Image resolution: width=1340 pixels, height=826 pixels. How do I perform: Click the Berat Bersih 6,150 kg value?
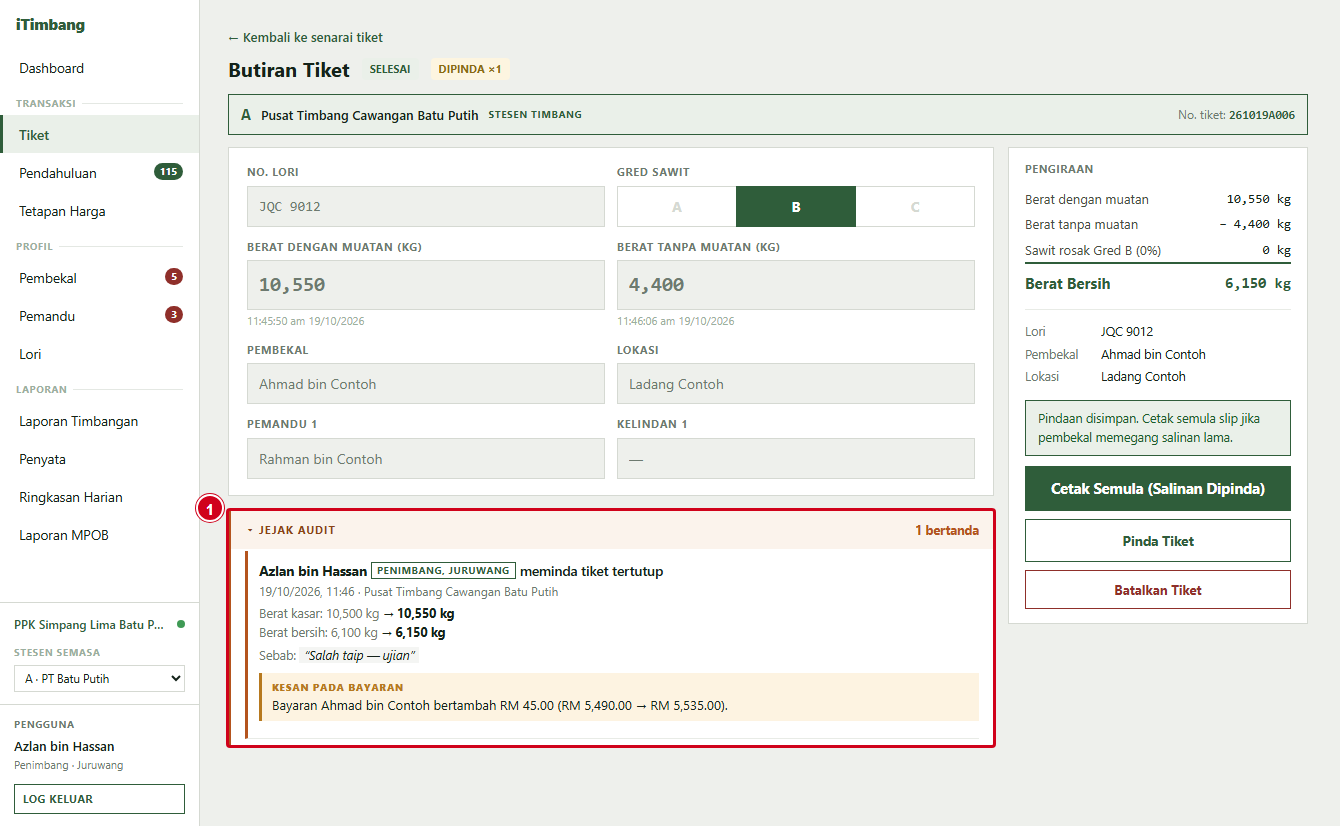[1258, 284]
